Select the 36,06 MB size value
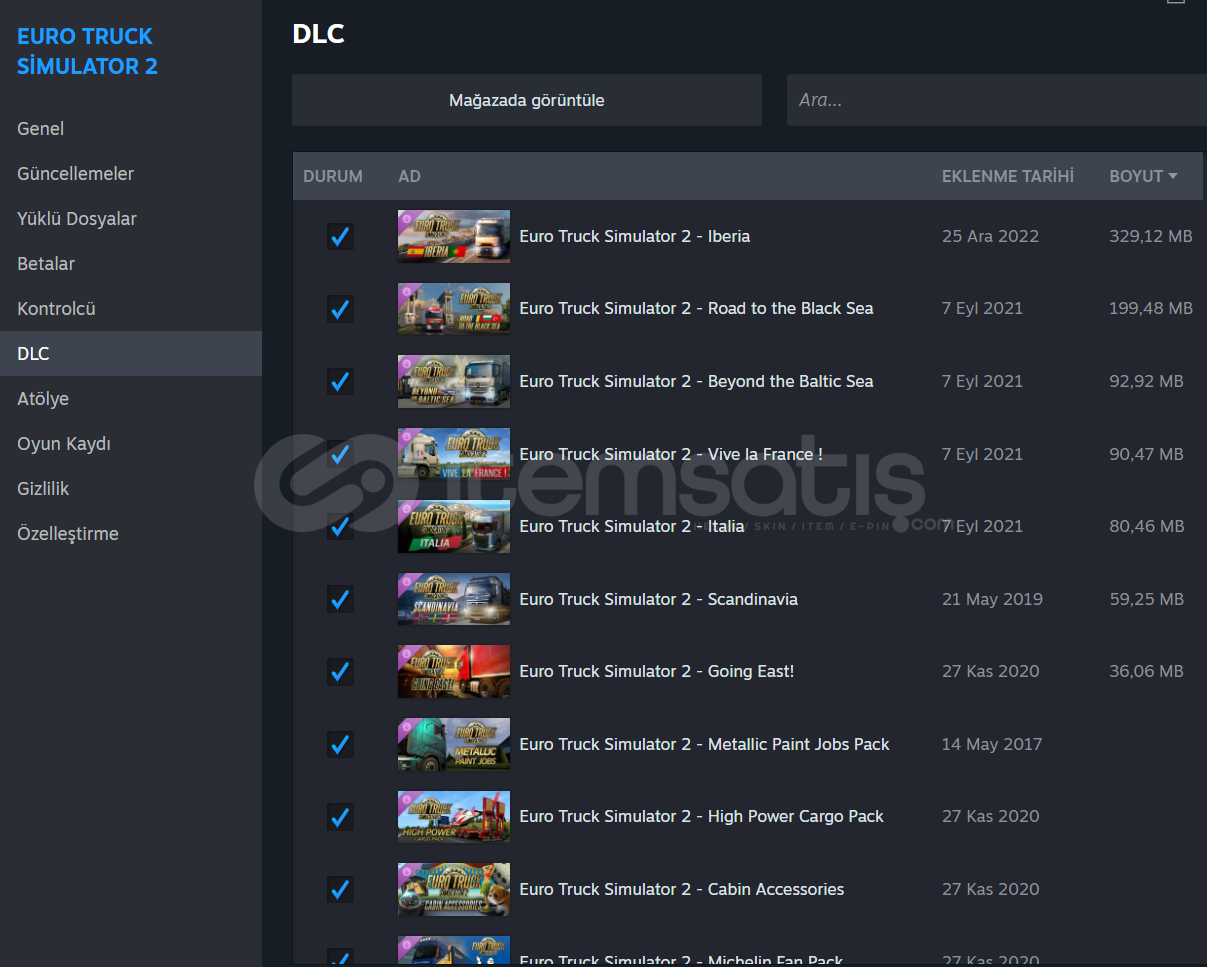Image resolution: width=1207 pixels, height=967 pixels. click(x=1146, y=672)
